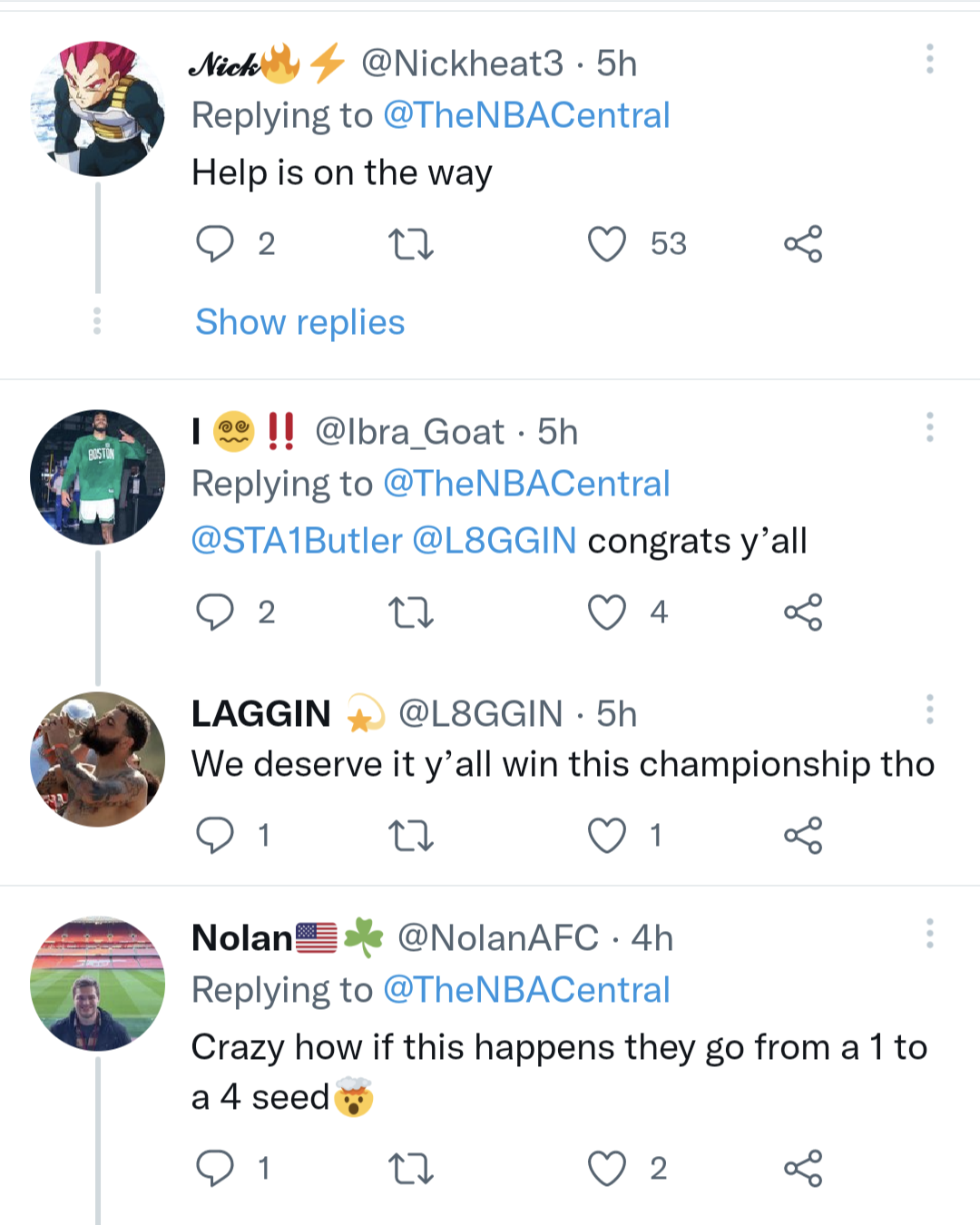Screen dimensions: 980x1225
Task: Open more options on LAGGIN's tweet
Action: click(930, 710)
